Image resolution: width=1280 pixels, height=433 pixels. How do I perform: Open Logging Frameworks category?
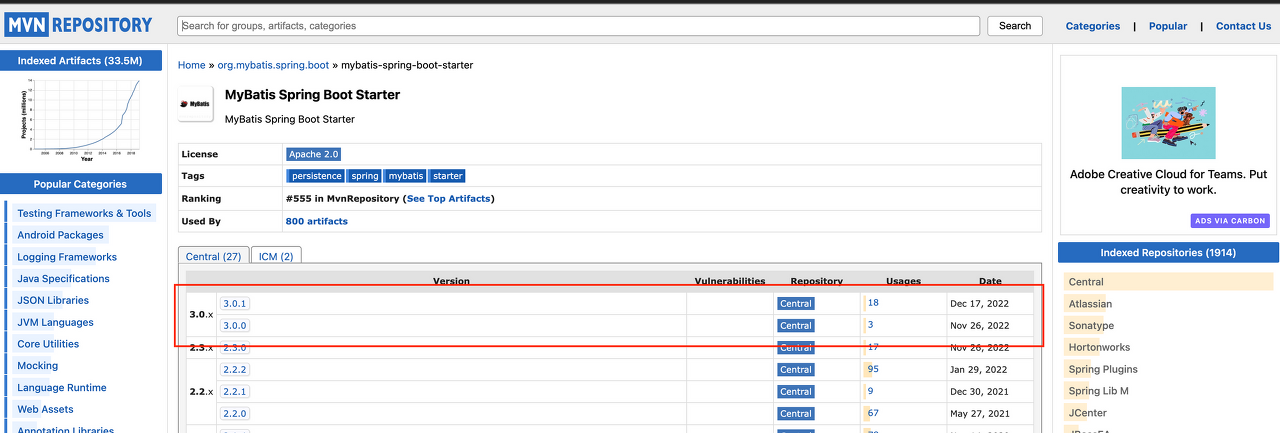coord(67,257)
